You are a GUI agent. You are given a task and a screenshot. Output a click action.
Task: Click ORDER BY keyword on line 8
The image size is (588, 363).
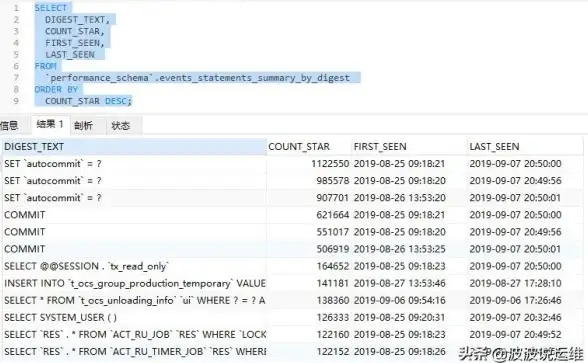pyautogui.click(x=56, y=90)
